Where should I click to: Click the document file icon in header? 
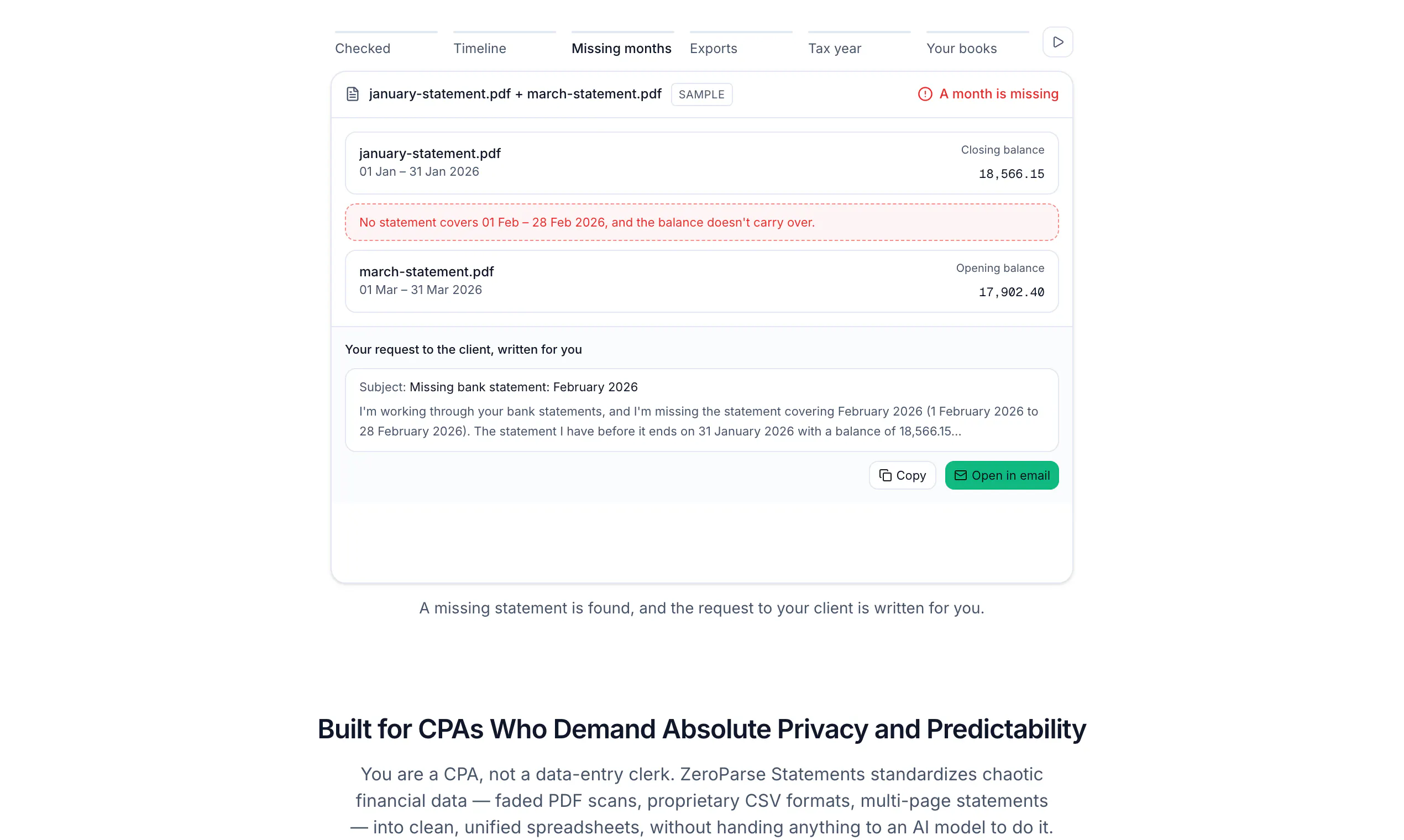[352, 94]
